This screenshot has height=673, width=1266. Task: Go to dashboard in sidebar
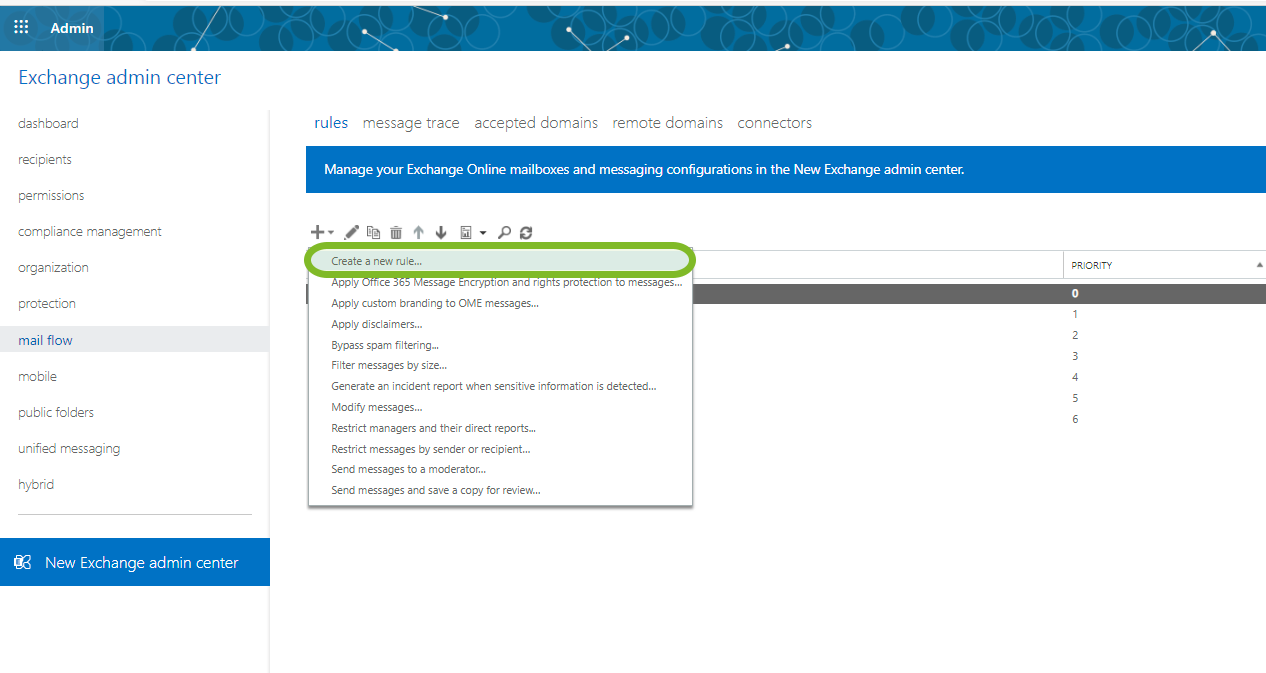[48, 123]
